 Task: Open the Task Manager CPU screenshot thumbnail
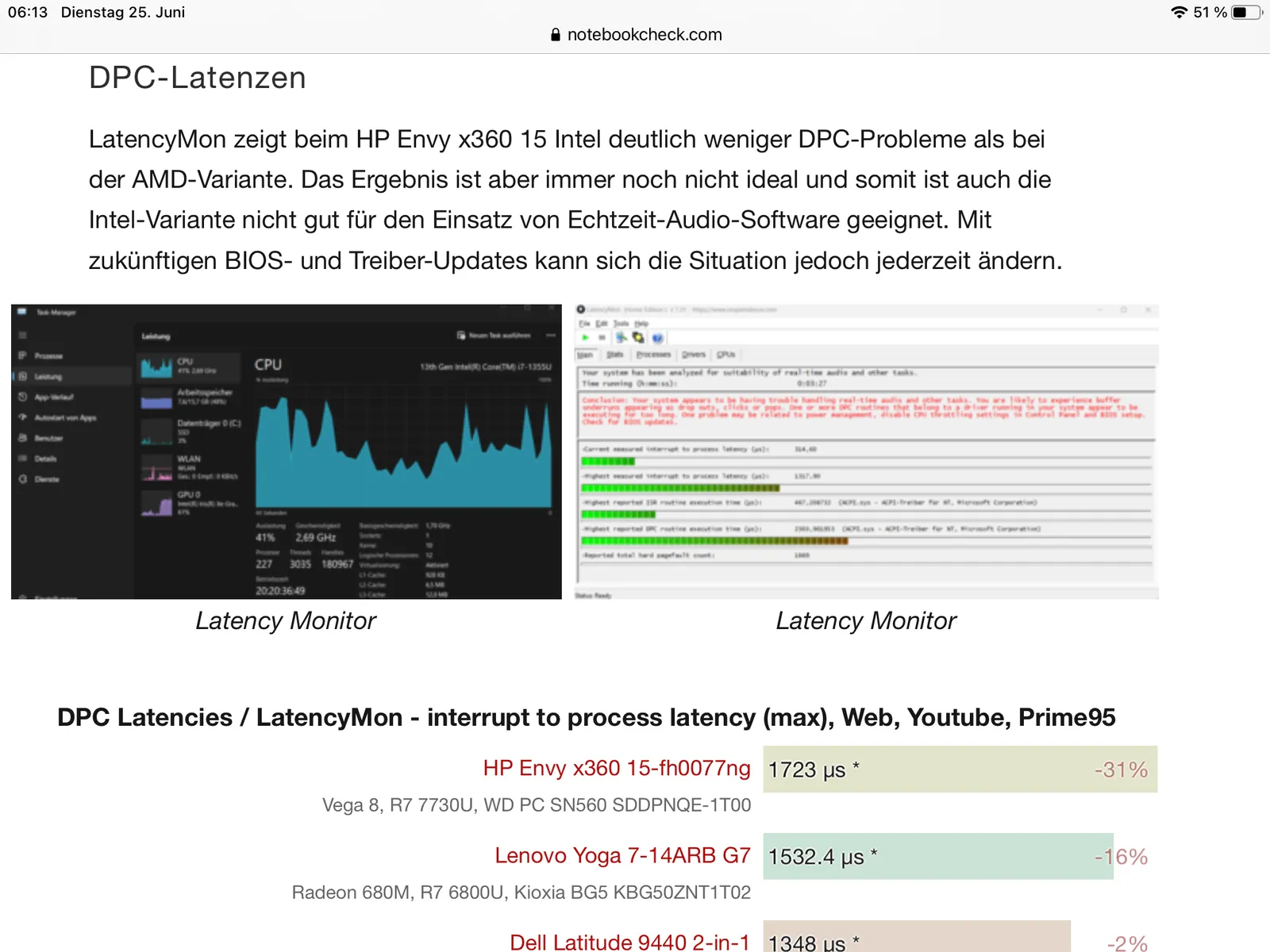[287, 451]
